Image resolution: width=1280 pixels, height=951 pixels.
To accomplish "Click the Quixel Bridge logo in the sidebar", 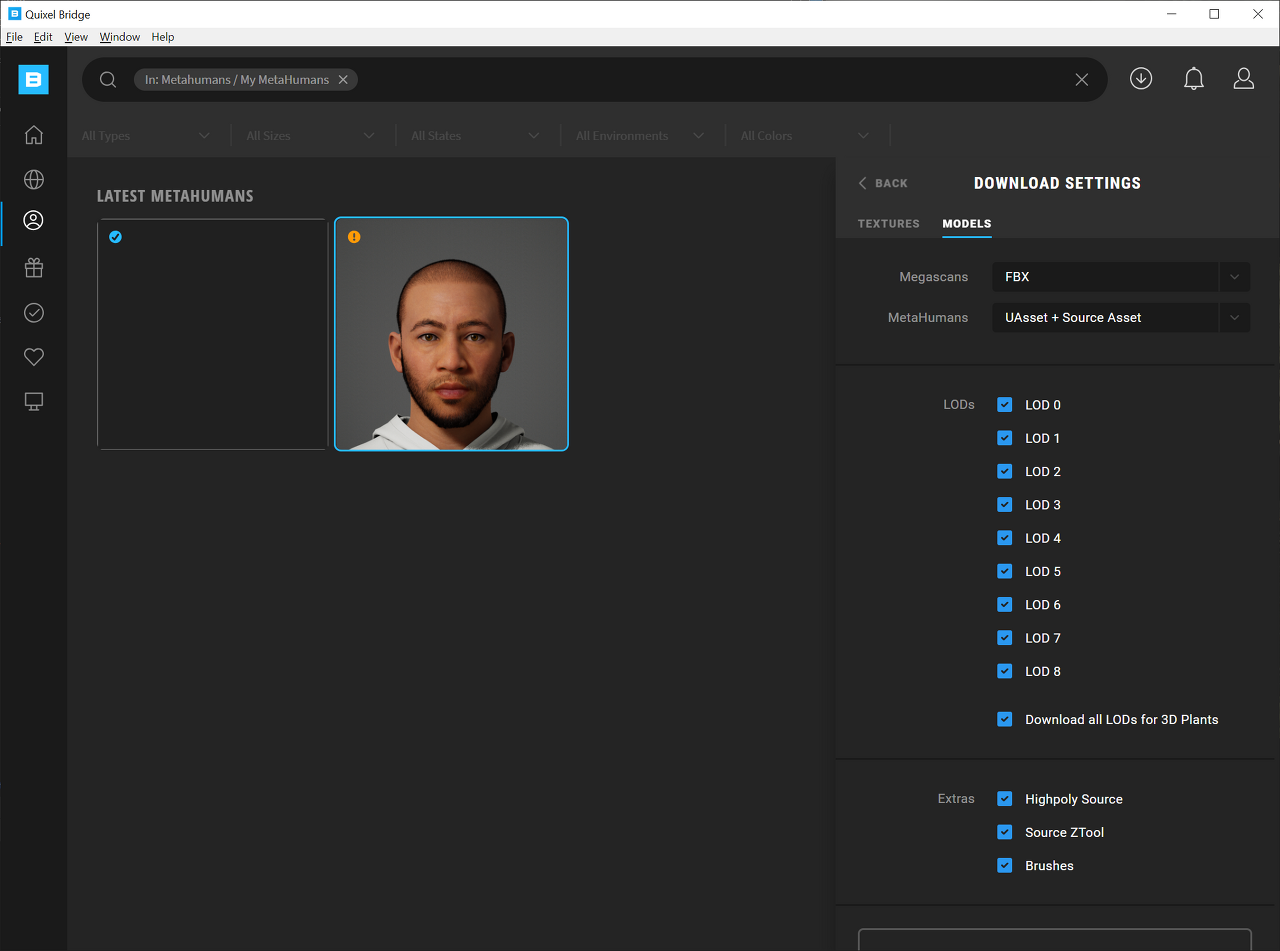I will point(33,79).
